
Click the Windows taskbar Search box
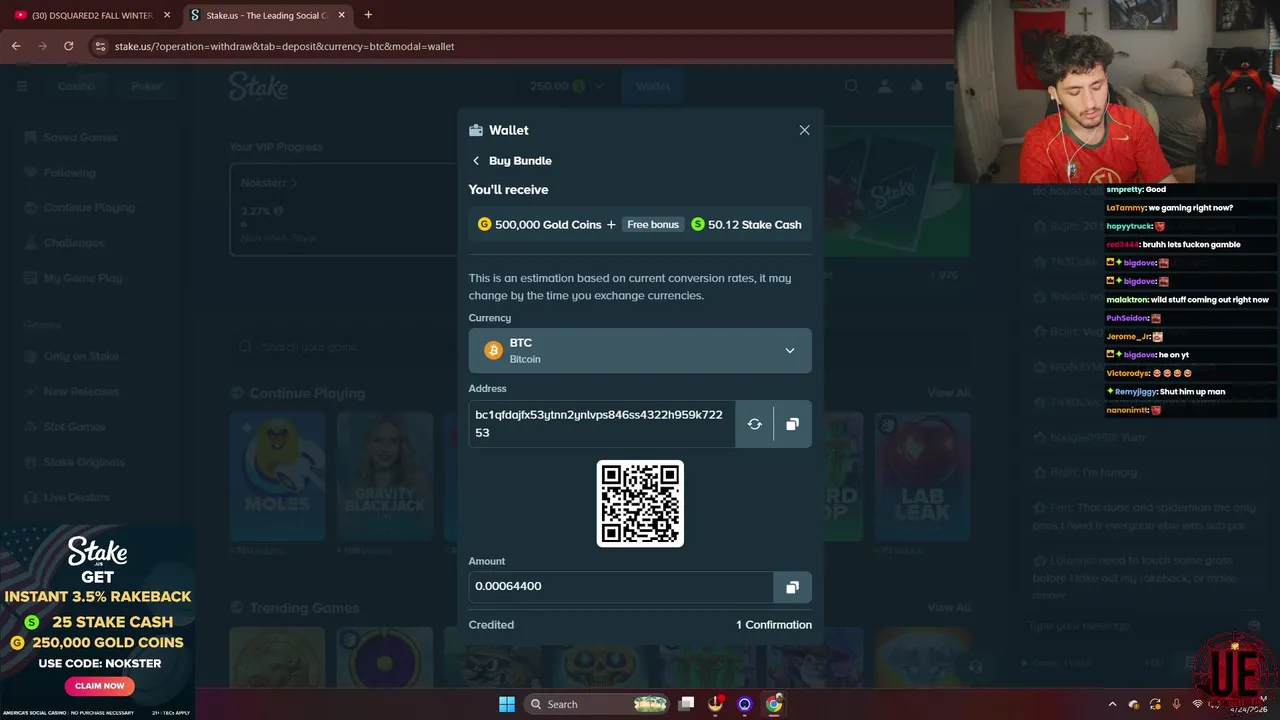click(x=597, y=704)
